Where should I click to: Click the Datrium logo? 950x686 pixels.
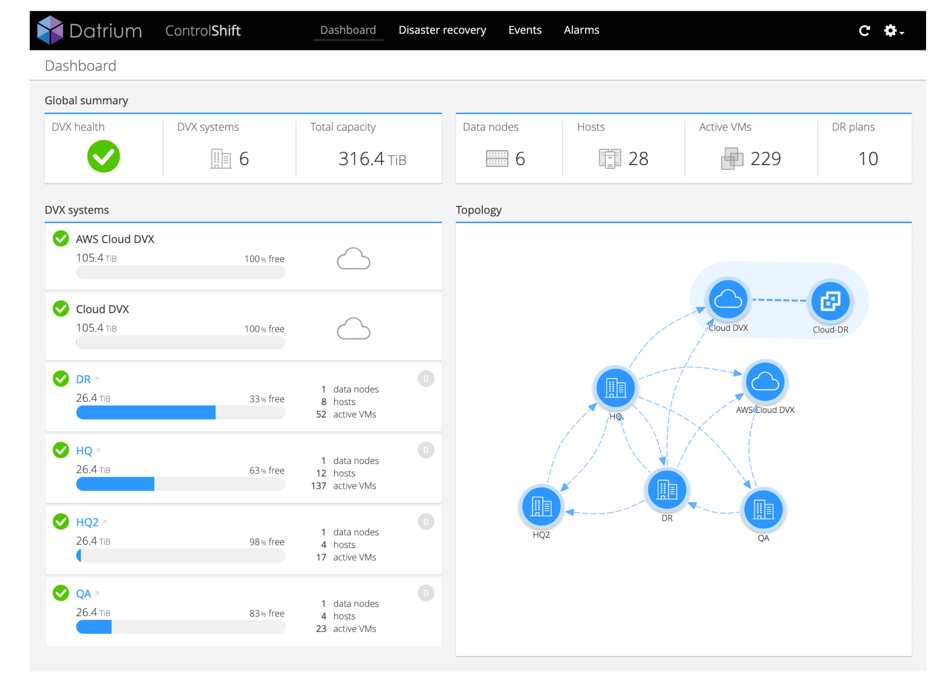[90, 30]
